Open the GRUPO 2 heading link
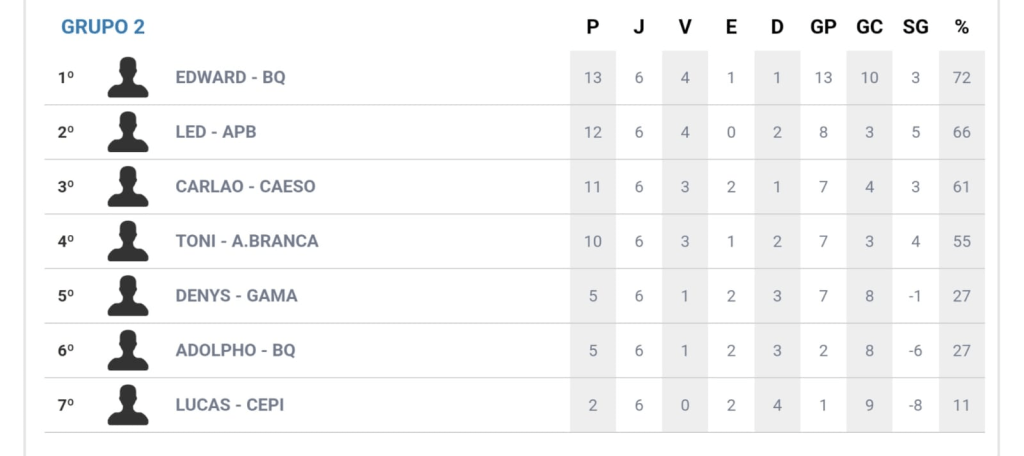 point(103,27)
